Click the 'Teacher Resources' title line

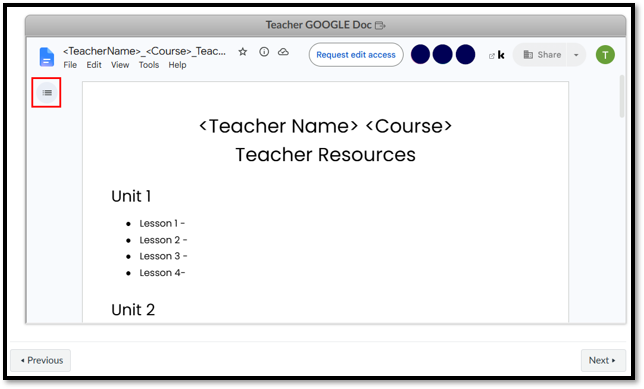tap(325, 155)
